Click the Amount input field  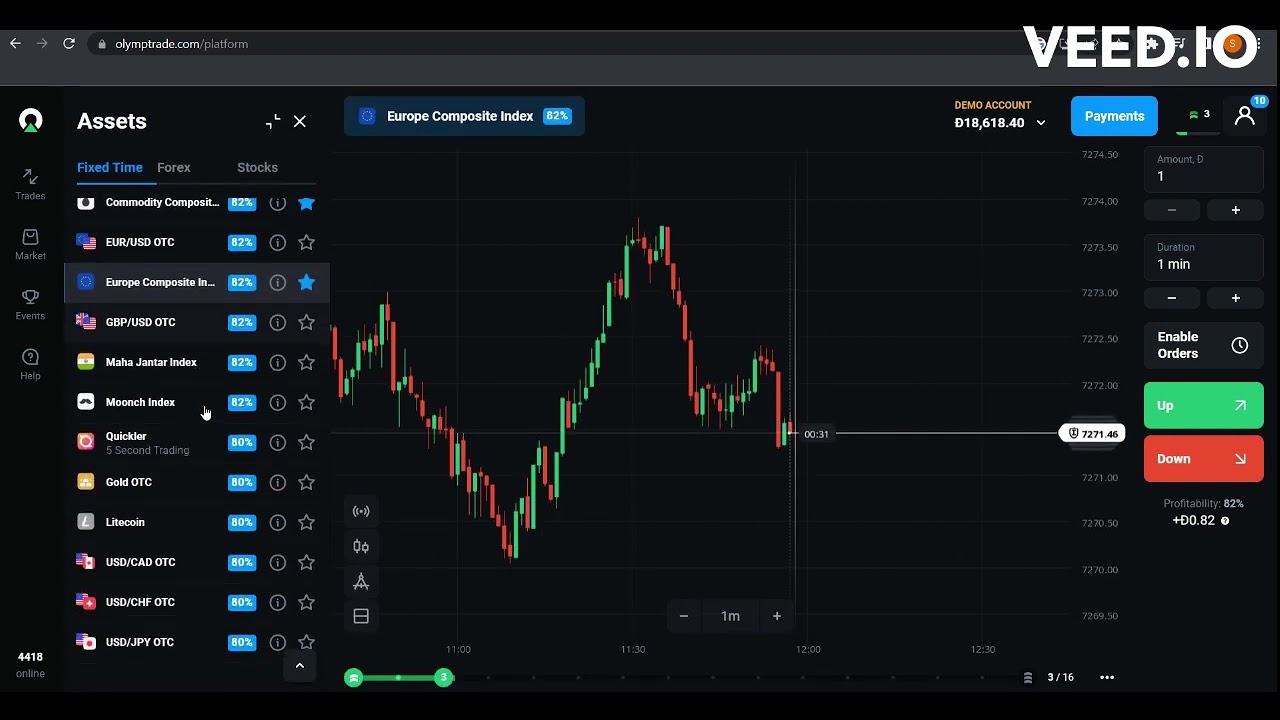1203,169
